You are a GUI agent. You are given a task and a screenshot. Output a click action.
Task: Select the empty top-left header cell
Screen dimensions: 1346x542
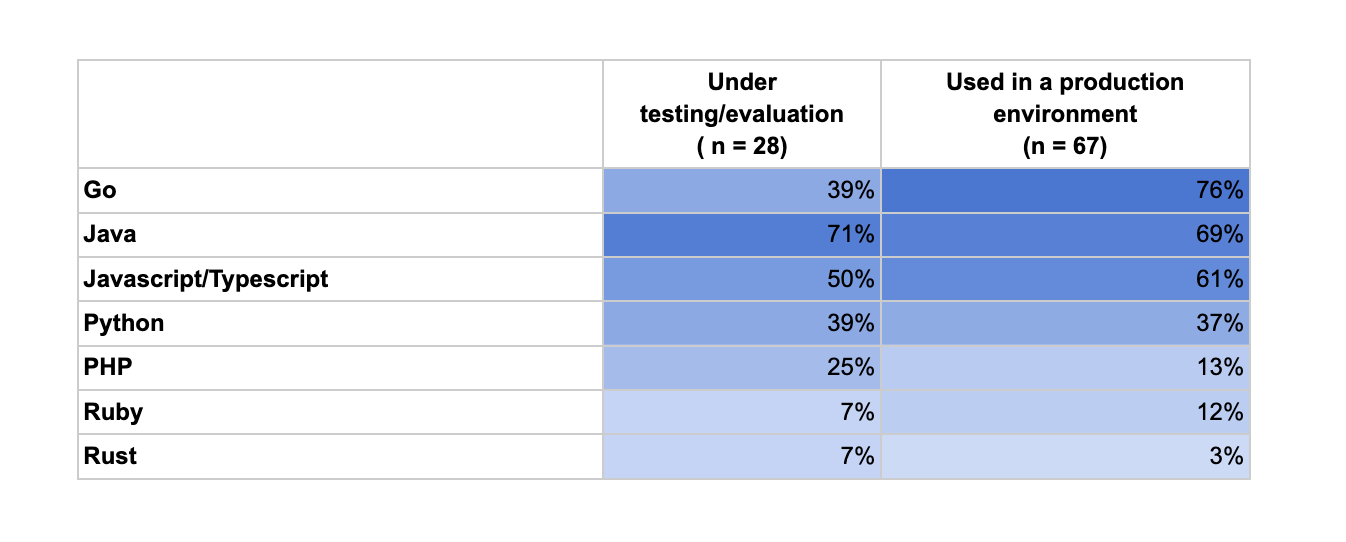(x=340, y=114)
